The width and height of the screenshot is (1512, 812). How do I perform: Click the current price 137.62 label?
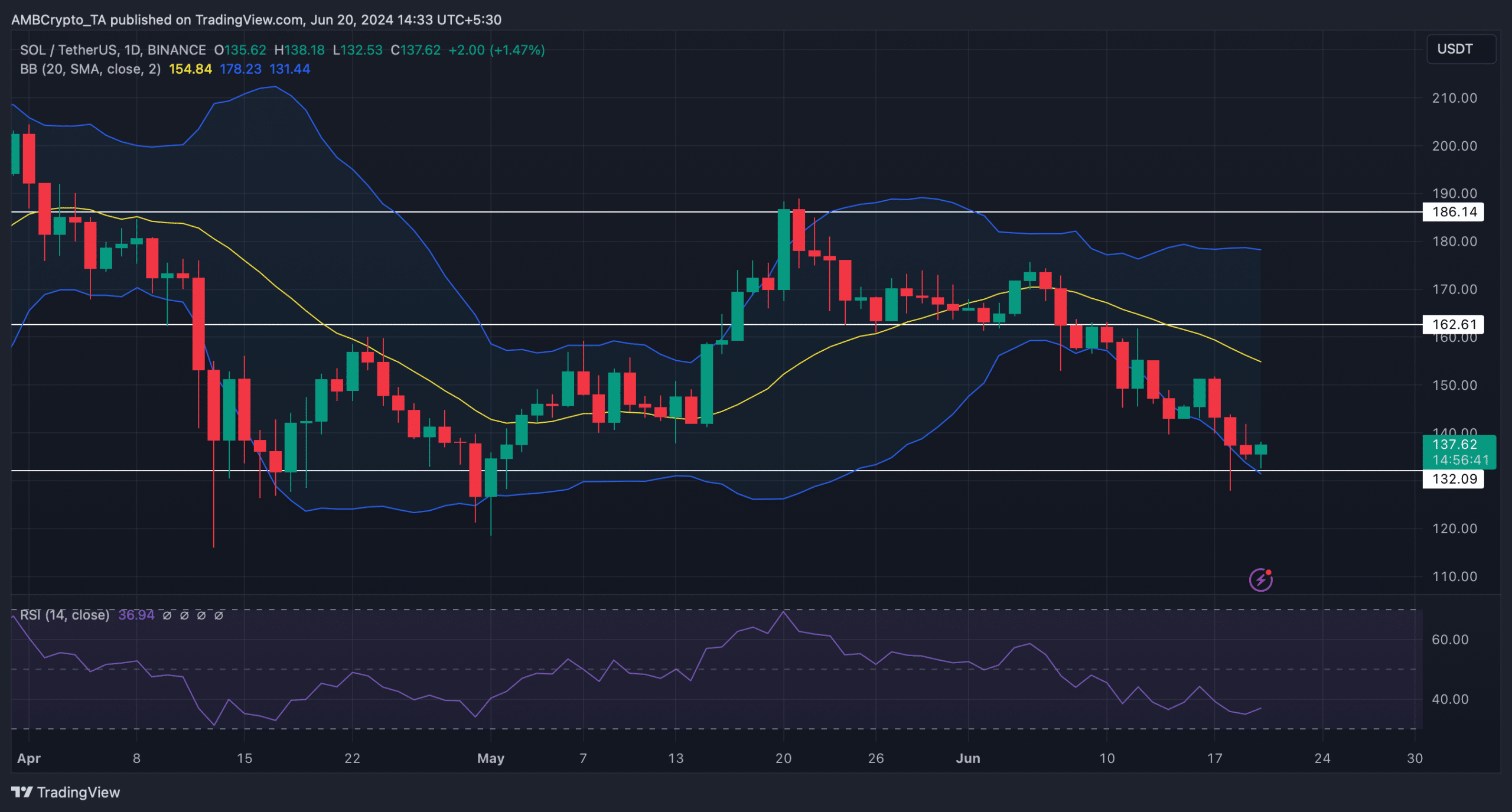pos(1455,444)
